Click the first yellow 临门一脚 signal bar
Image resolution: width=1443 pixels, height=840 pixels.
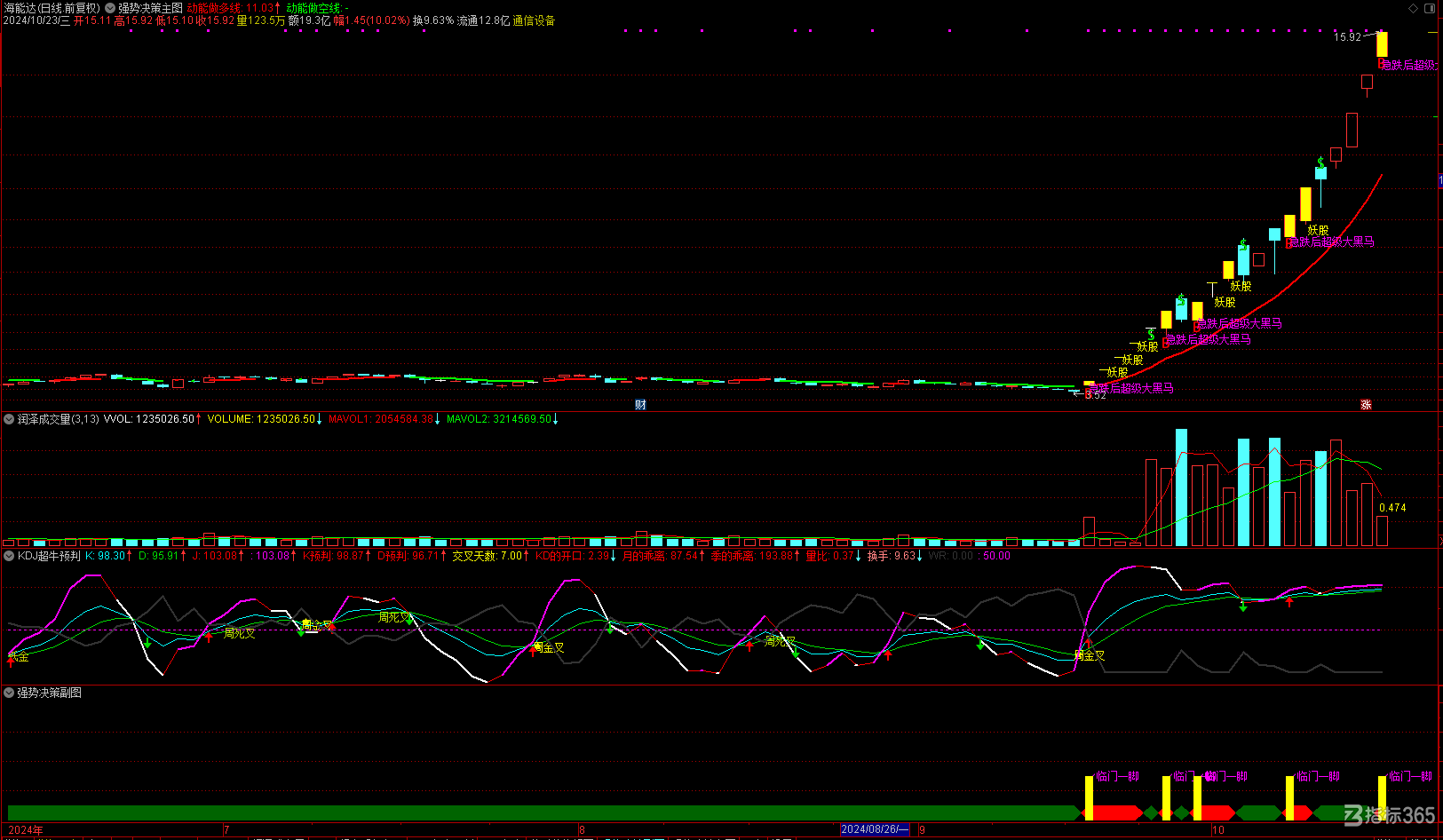click(1089, 798)
